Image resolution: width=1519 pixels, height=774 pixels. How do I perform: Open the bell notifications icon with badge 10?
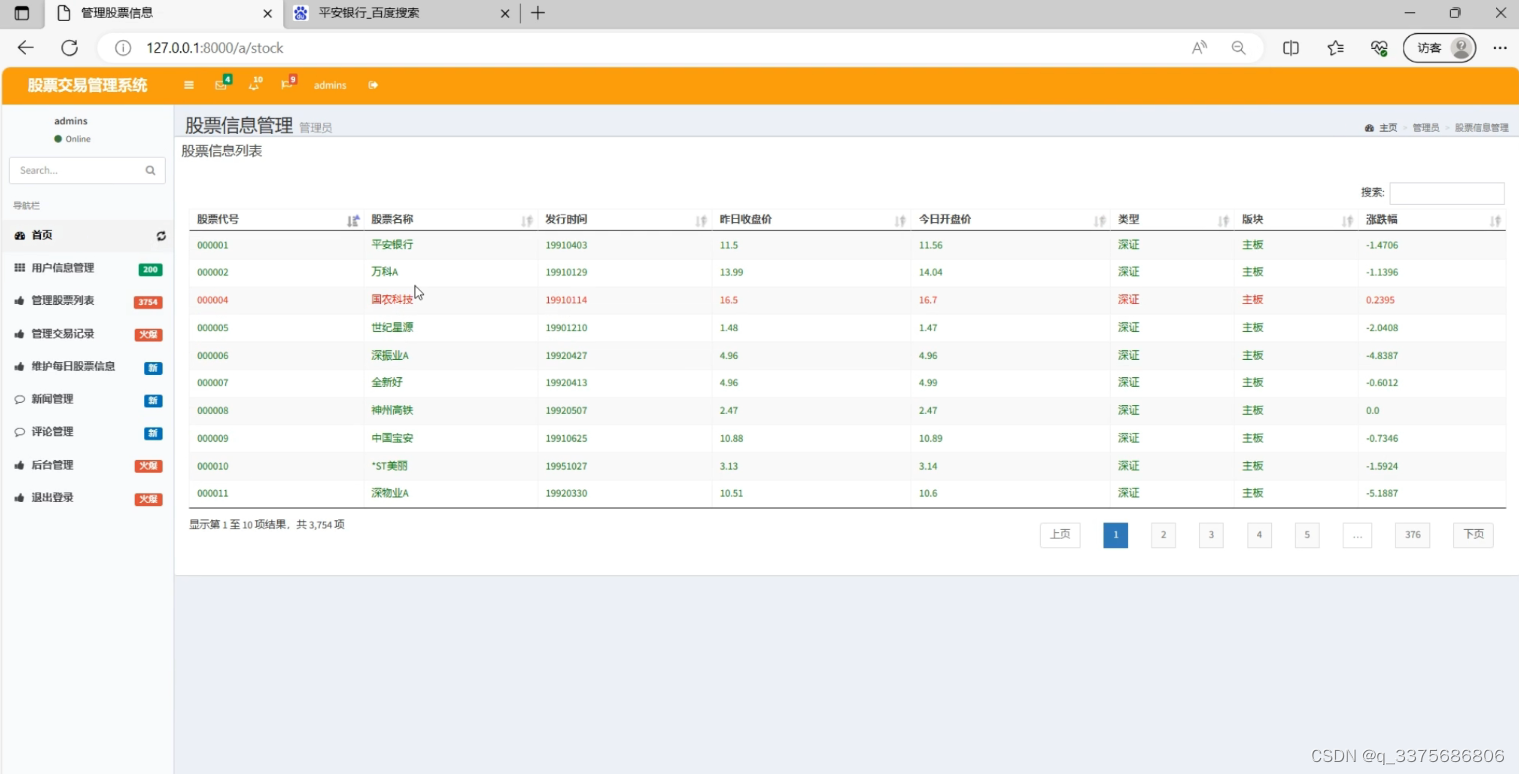point(254,85)
